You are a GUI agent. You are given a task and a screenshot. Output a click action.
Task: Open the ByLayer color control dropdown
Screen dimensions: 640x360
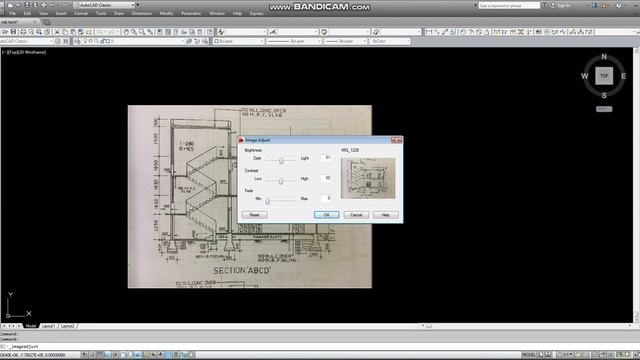(x=239, y=41)
